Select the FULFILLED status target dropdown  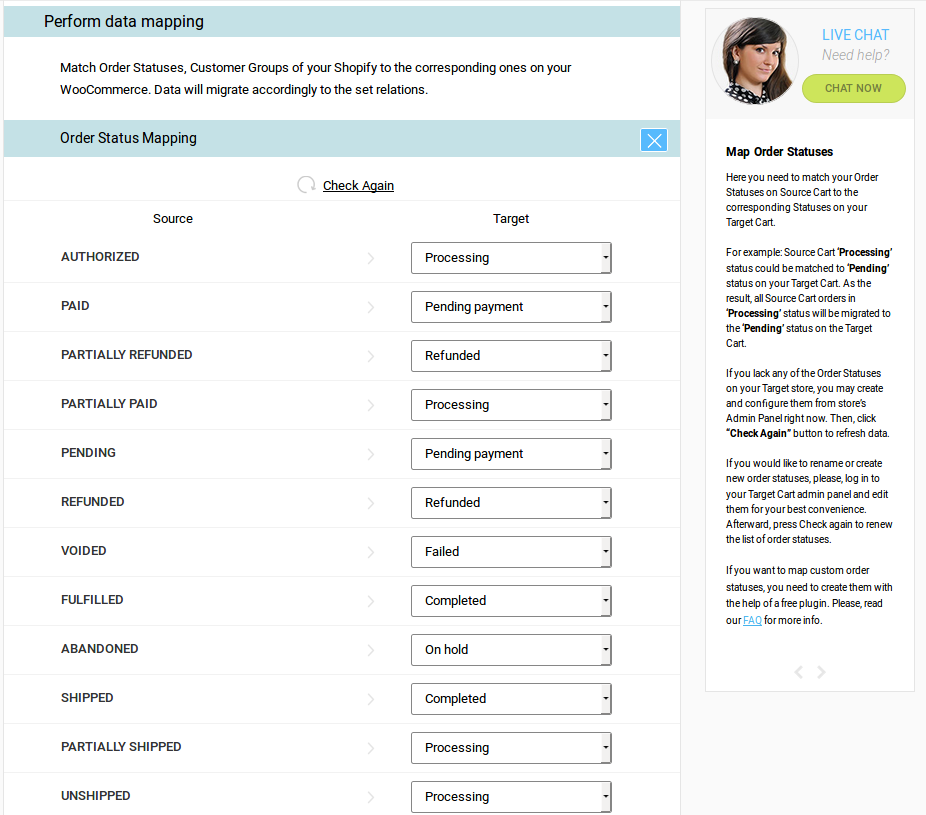pos(511,600)
